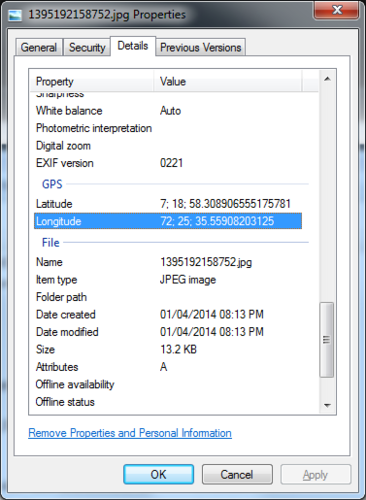Click the Value column header
The image size is (366, 500).
[x=228, y=82]
